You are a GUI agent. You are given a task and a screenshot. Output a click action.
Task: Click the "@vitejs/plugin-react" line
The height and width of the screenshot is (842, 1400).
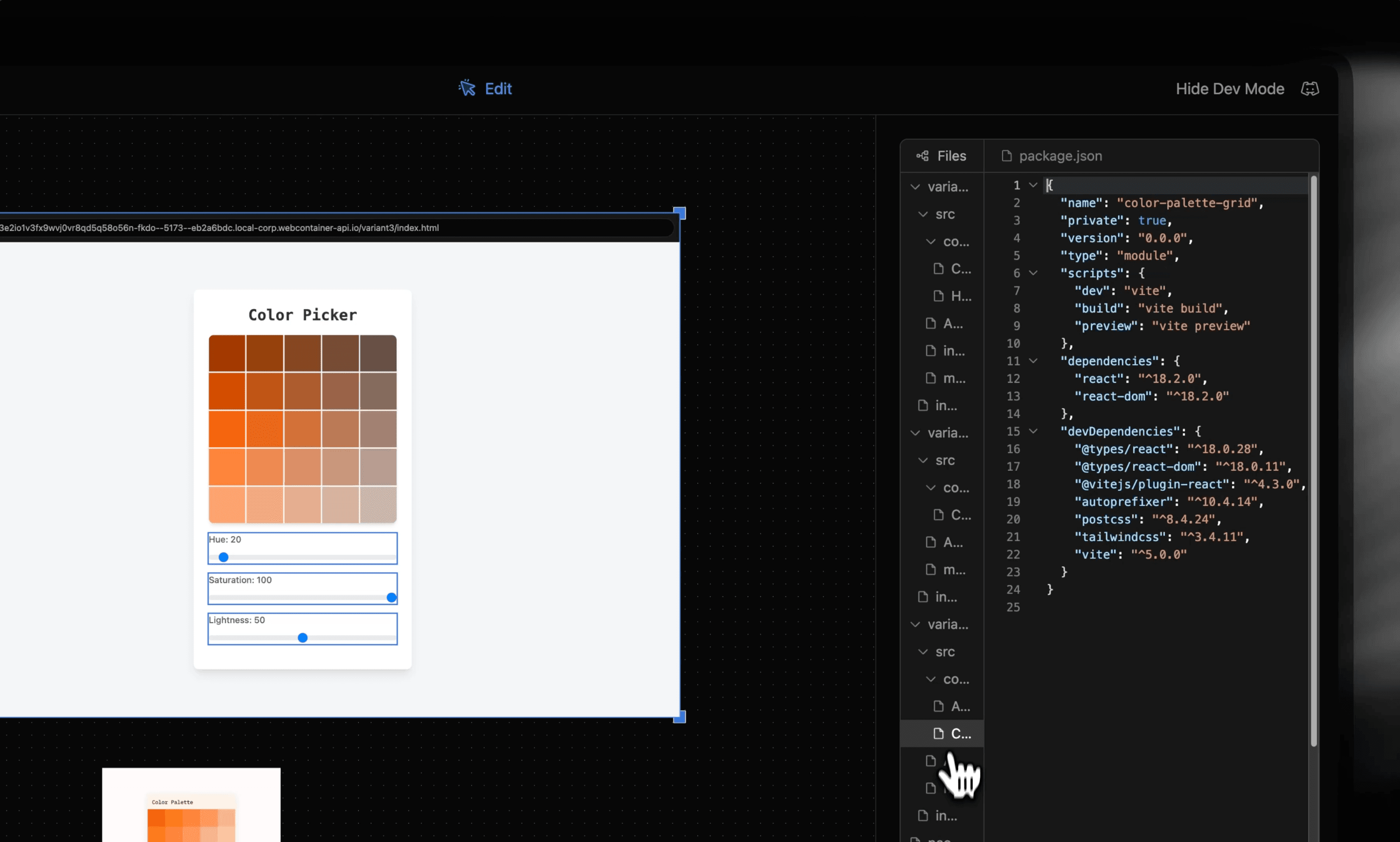point(1190,484)
